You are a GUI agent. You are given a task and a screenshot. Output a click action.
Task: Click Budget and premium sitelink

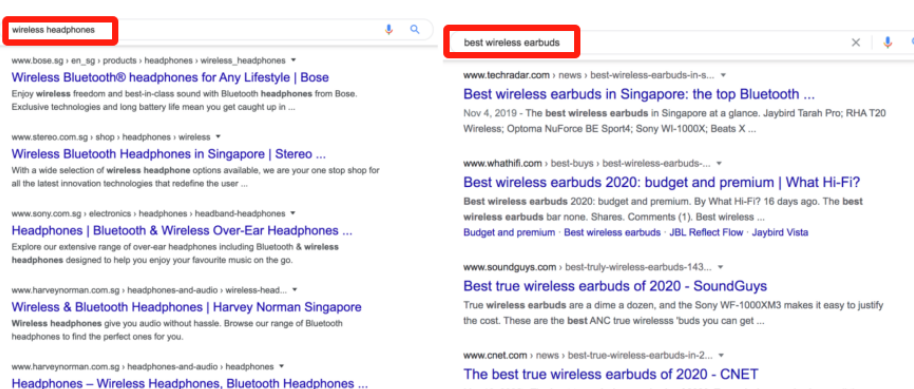click(x=509, y=232)
